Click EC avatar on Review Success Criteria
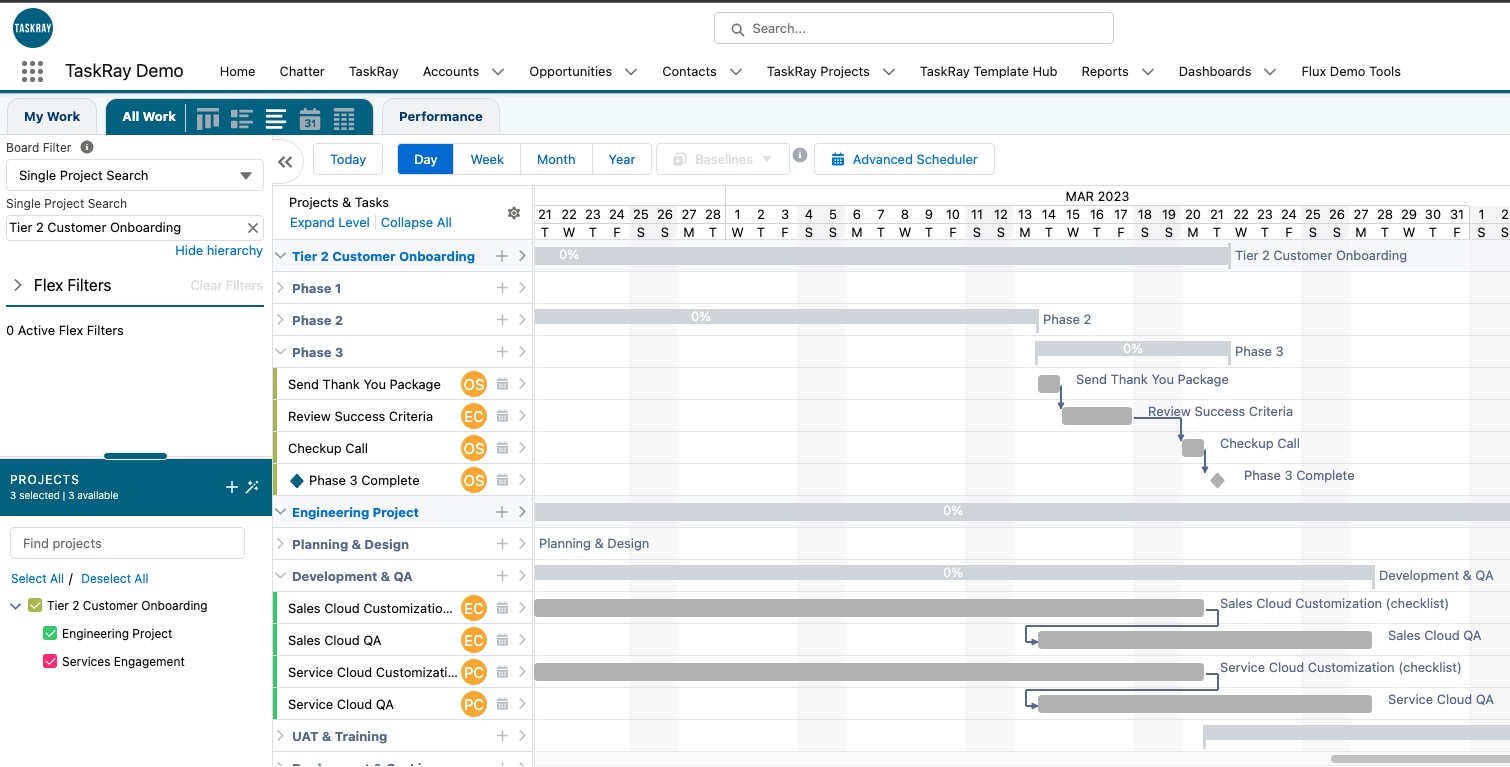 tap(474, 416)
